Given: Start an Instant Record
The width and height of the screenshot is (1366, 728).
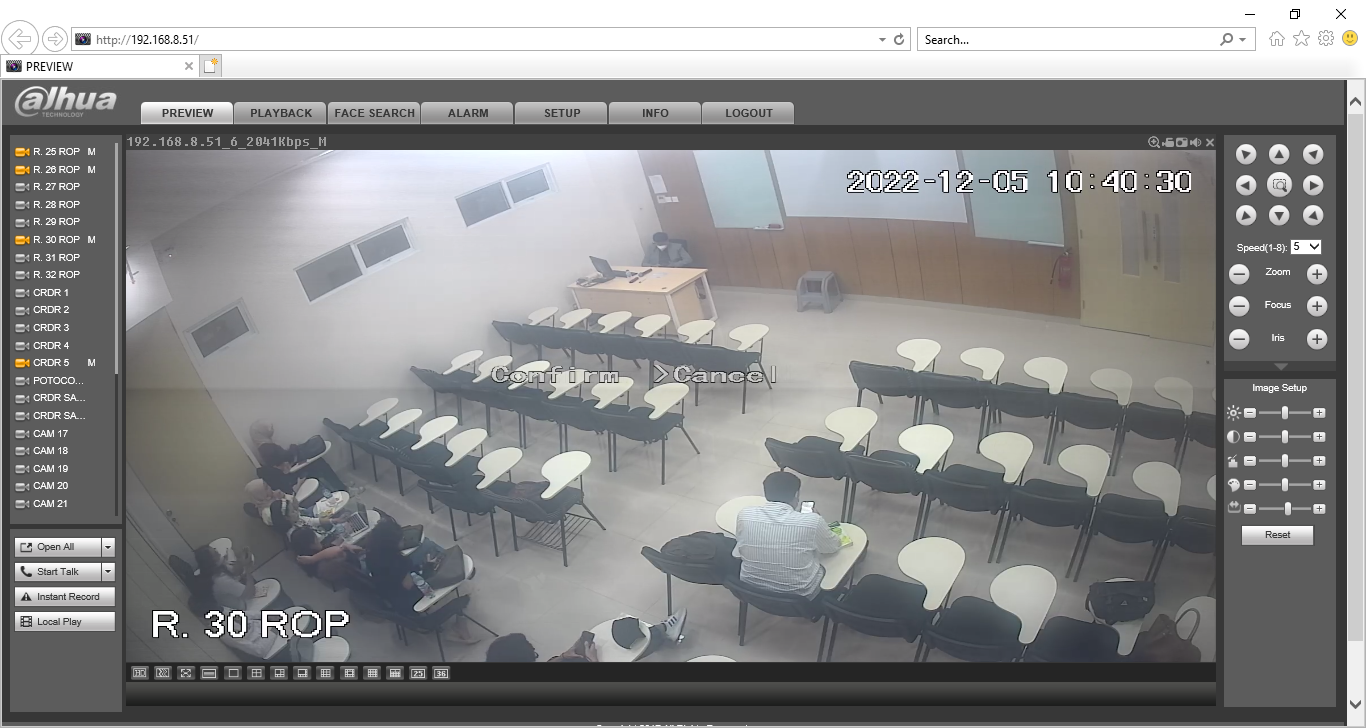Looking at the screenshot, I should (x=65, y=597).
